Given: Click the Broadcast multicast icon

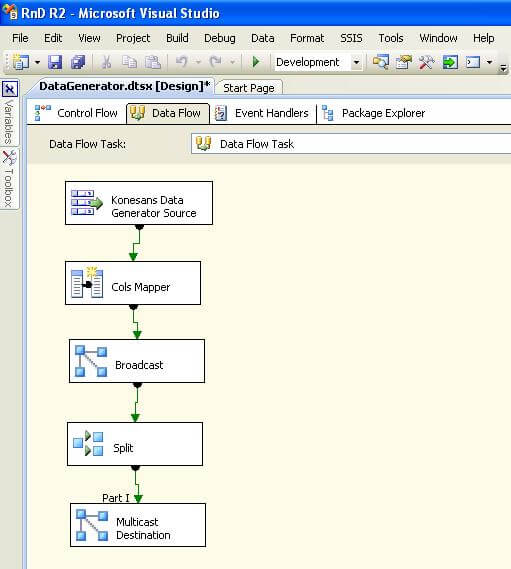Looking at the screenshot, I should click(x=91, y=361).
